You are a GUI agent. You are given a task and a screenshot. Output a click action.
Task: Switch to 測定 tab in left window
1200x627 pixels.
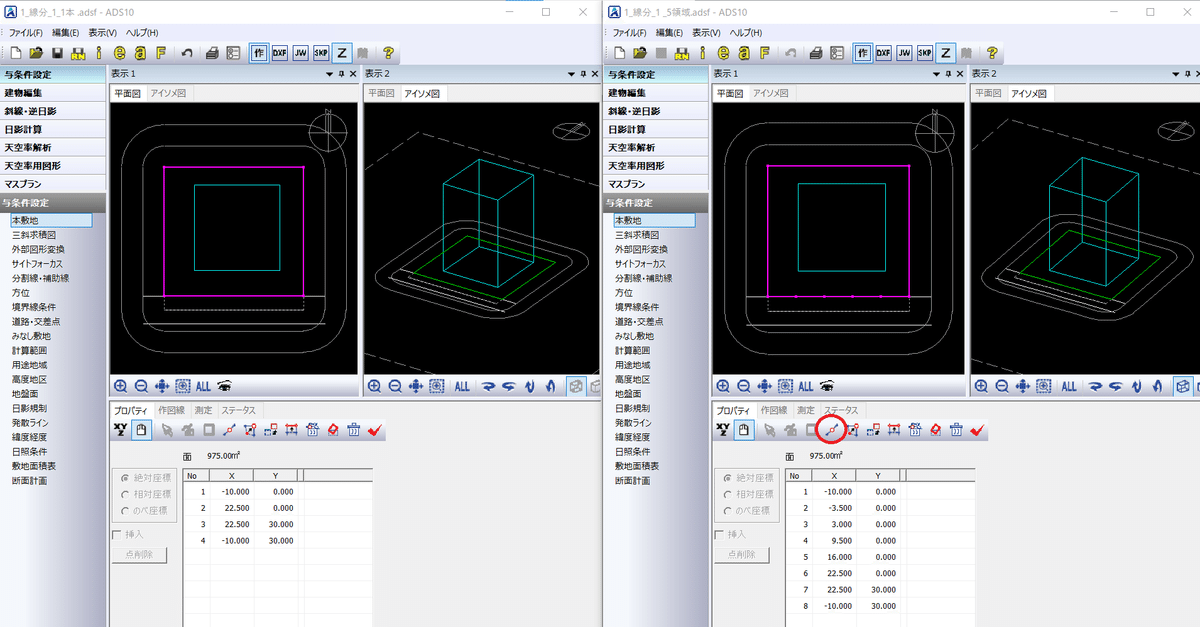[x=205, y=410]
